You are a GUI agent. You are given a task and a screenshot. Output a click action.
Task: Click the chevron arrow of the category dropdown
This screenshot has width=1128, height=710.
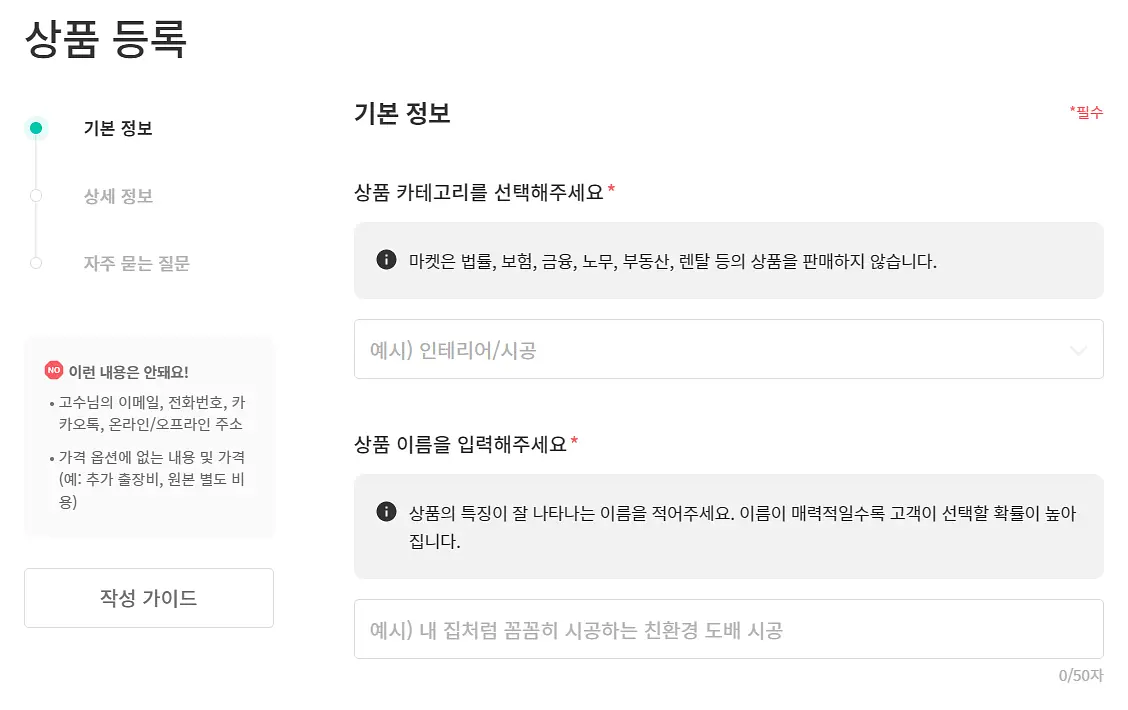point(1078,351)
